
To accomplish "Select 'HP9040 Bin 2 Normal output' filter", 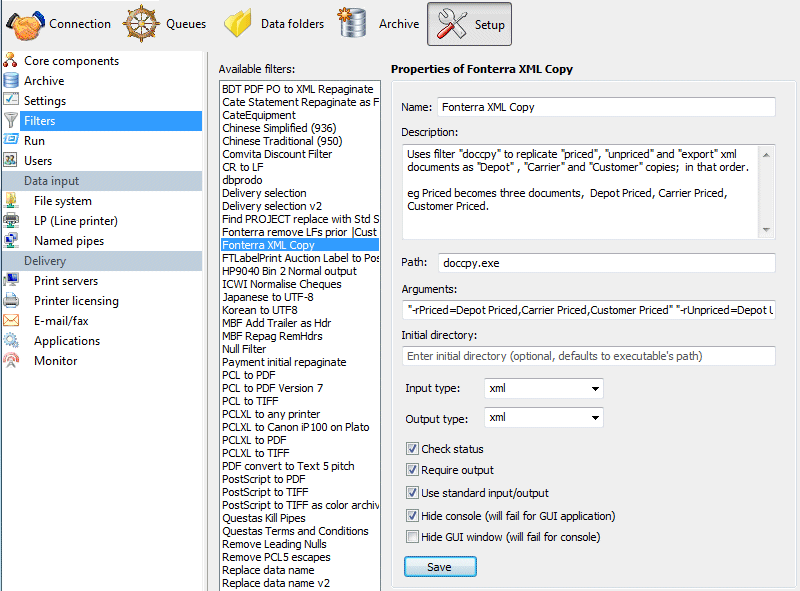I will [x=289, y=271].
